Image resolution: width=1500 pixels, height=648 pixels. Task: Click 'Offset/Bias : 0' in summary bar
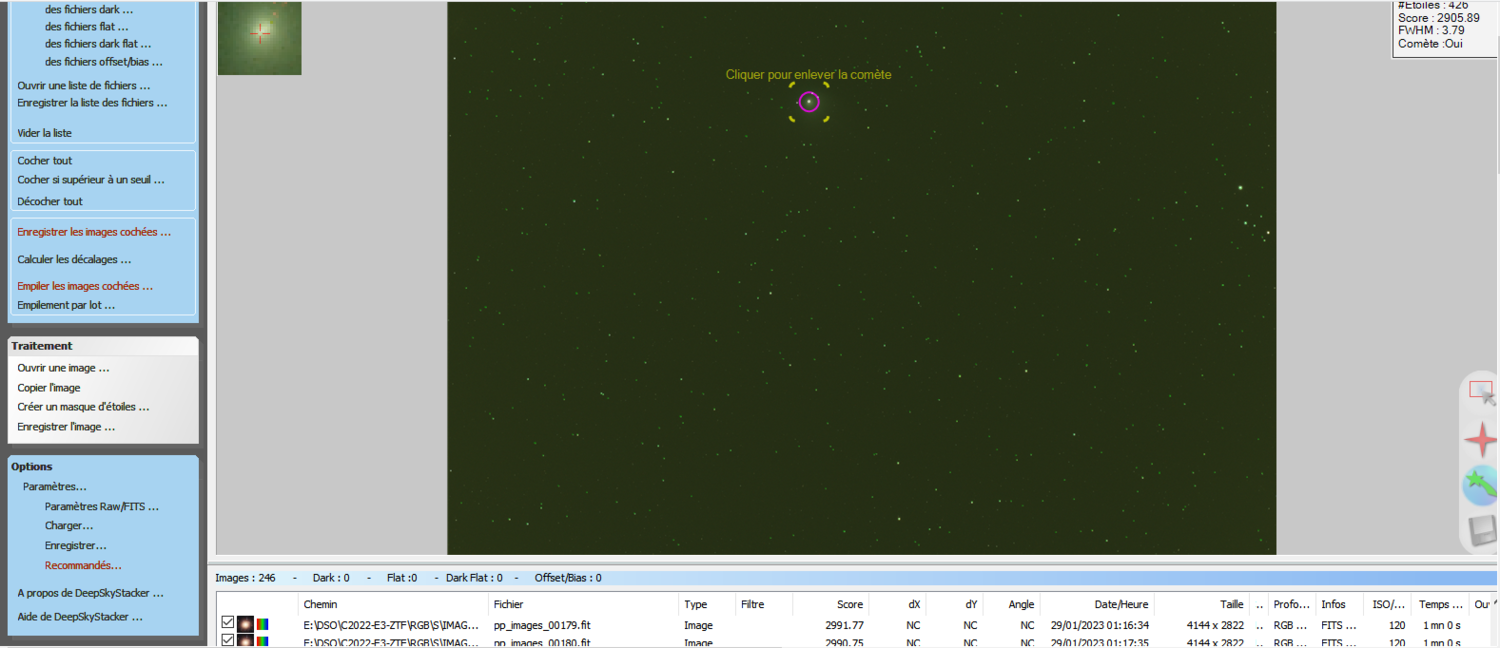568,578
